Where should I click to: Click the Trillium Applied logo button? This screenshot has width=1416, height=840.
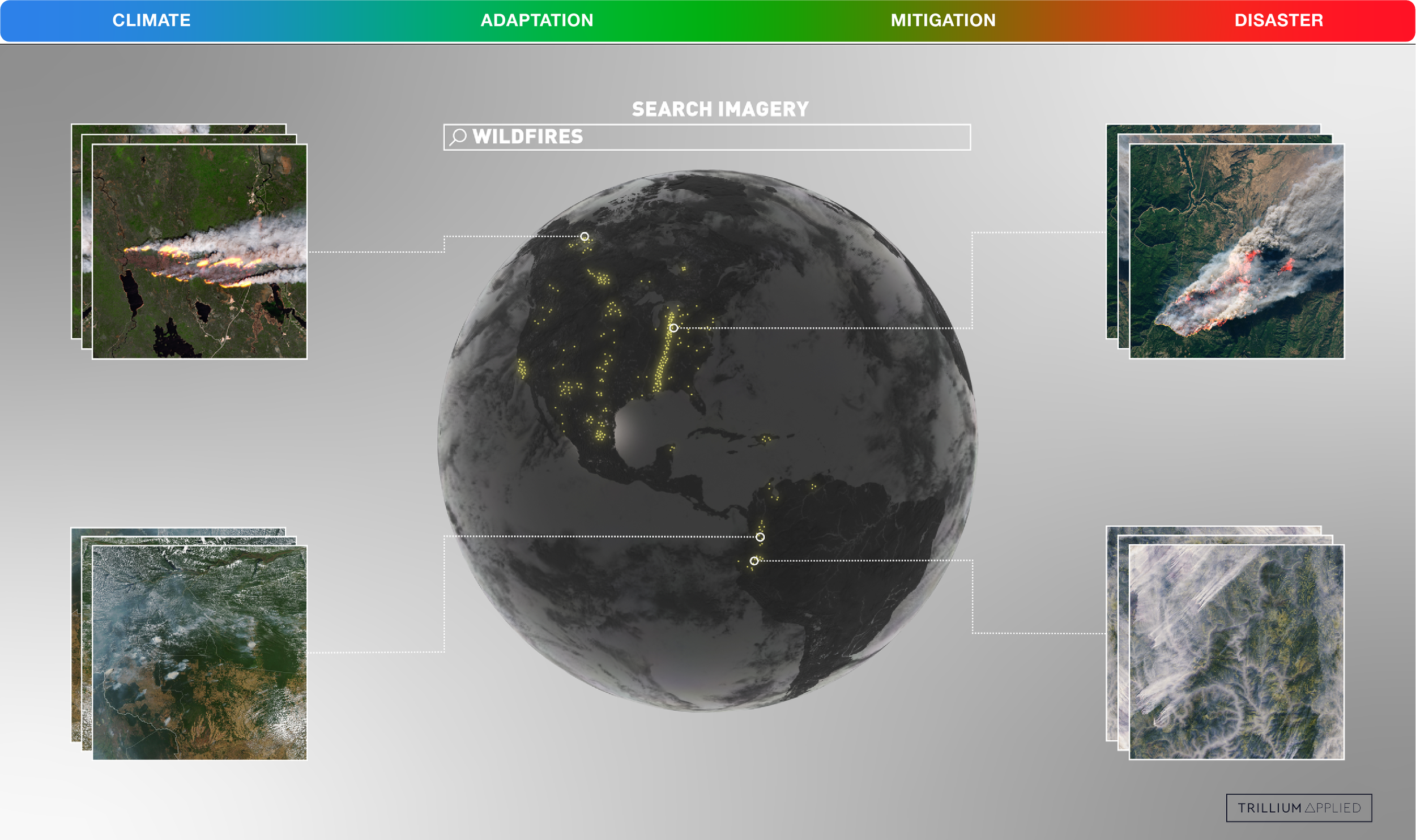click(x=1299, y=808)
